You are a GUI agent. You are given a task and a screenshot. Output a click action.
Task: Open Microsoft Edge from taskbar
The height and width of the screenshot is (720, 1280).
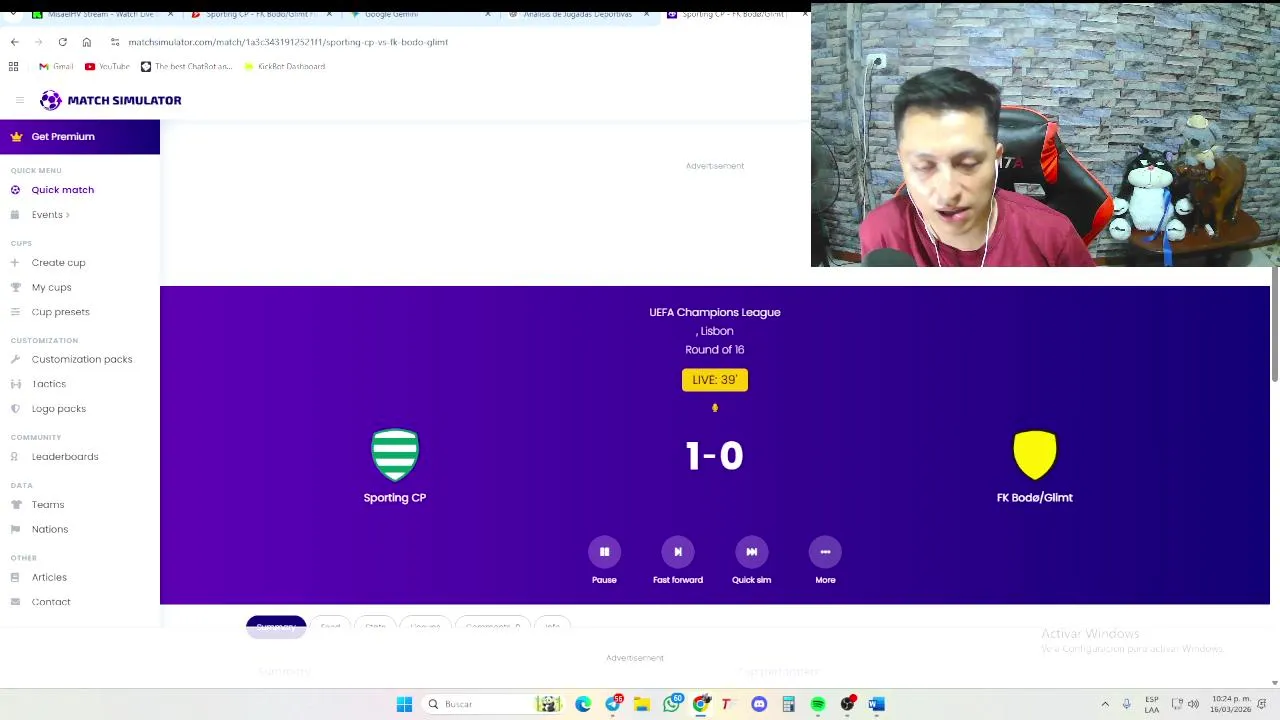583,704
